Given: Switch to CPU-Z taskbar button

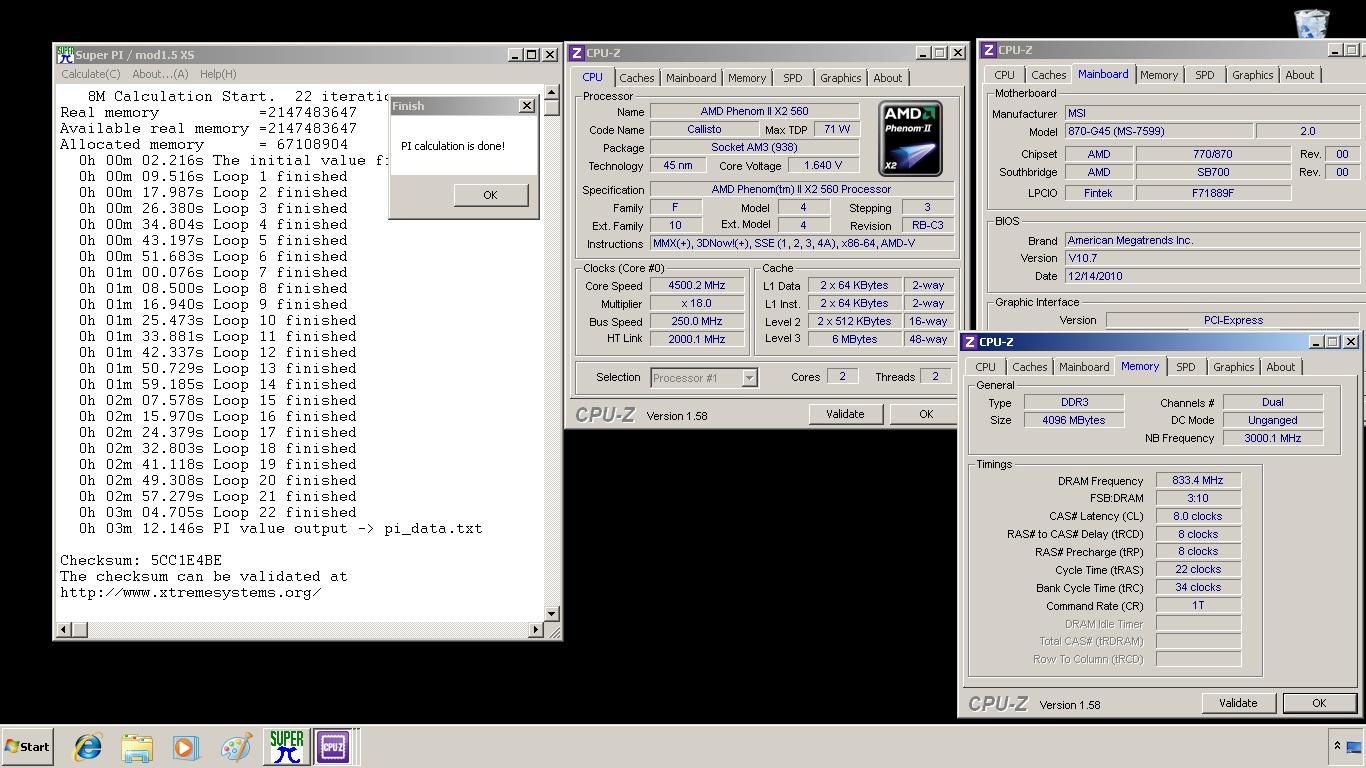Looking at the screenshot, I should [333, 747].
